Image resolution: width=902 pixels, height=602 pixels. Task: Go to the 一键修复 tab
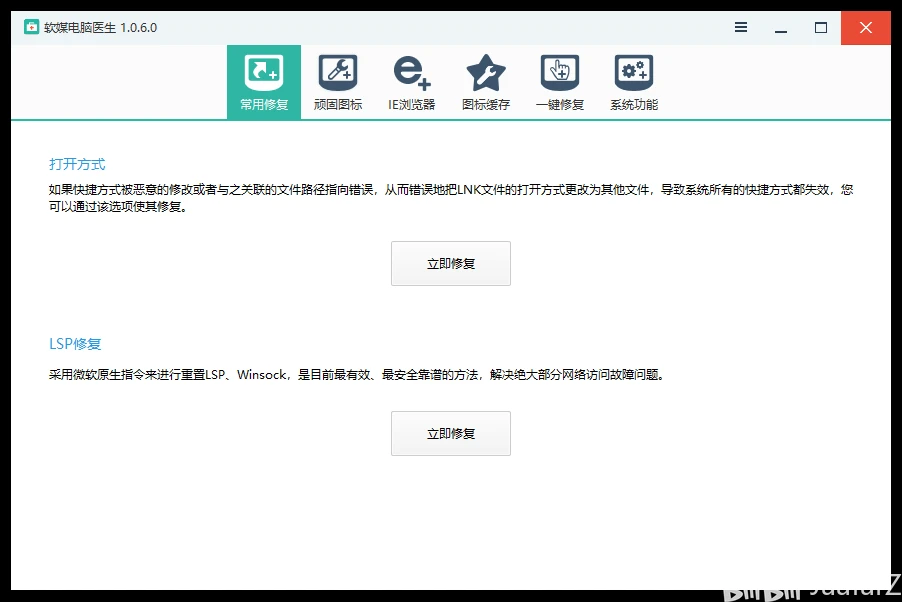560,82
